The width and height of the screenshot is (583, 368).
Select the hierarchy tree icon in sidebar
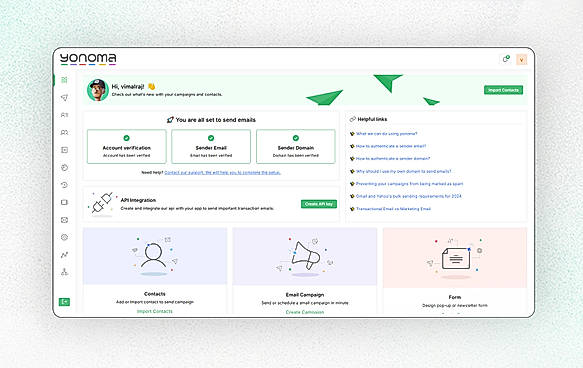pos(64,272)
